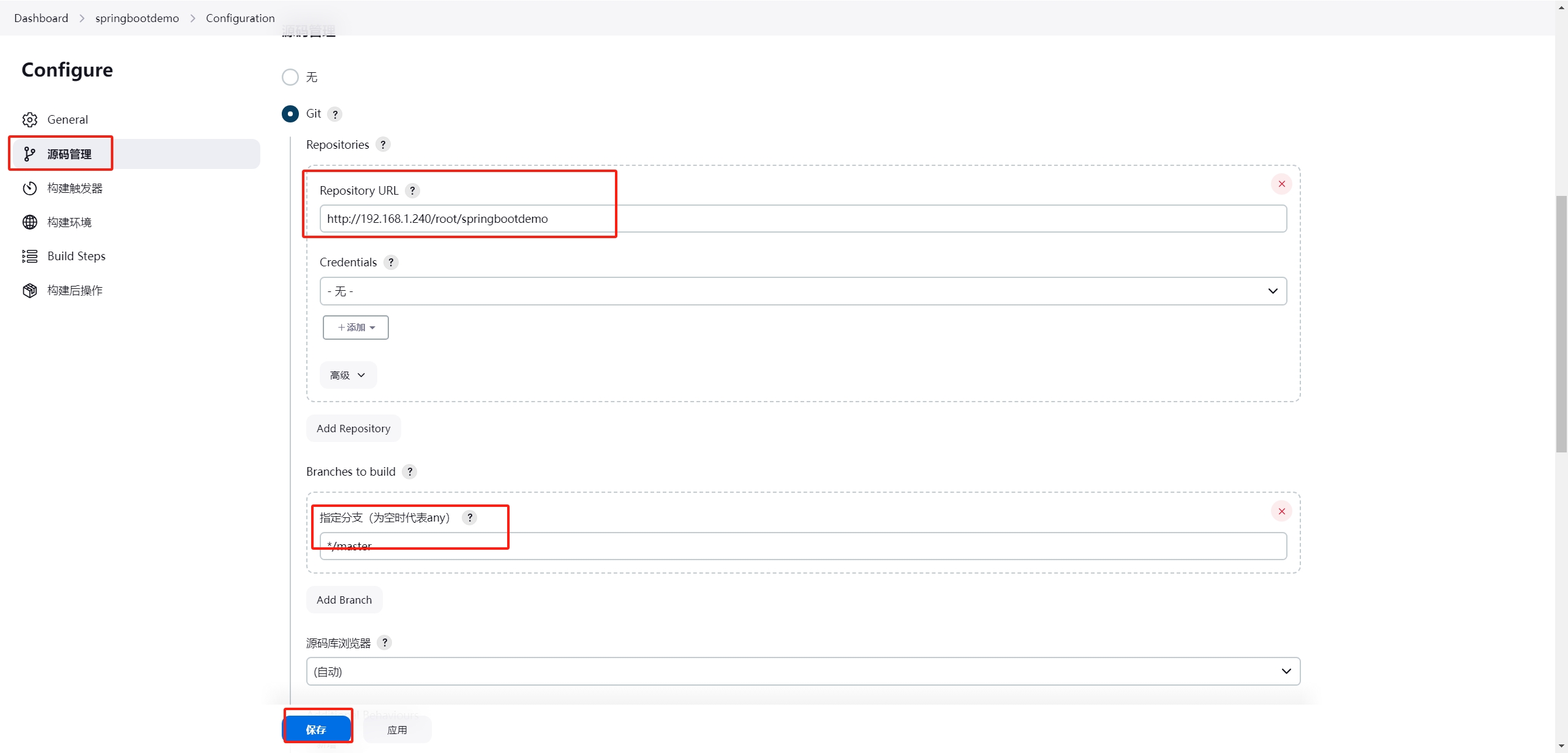The image size is (1568, 753).
Task: Click the General settings icon
Action: pos(29,119)
